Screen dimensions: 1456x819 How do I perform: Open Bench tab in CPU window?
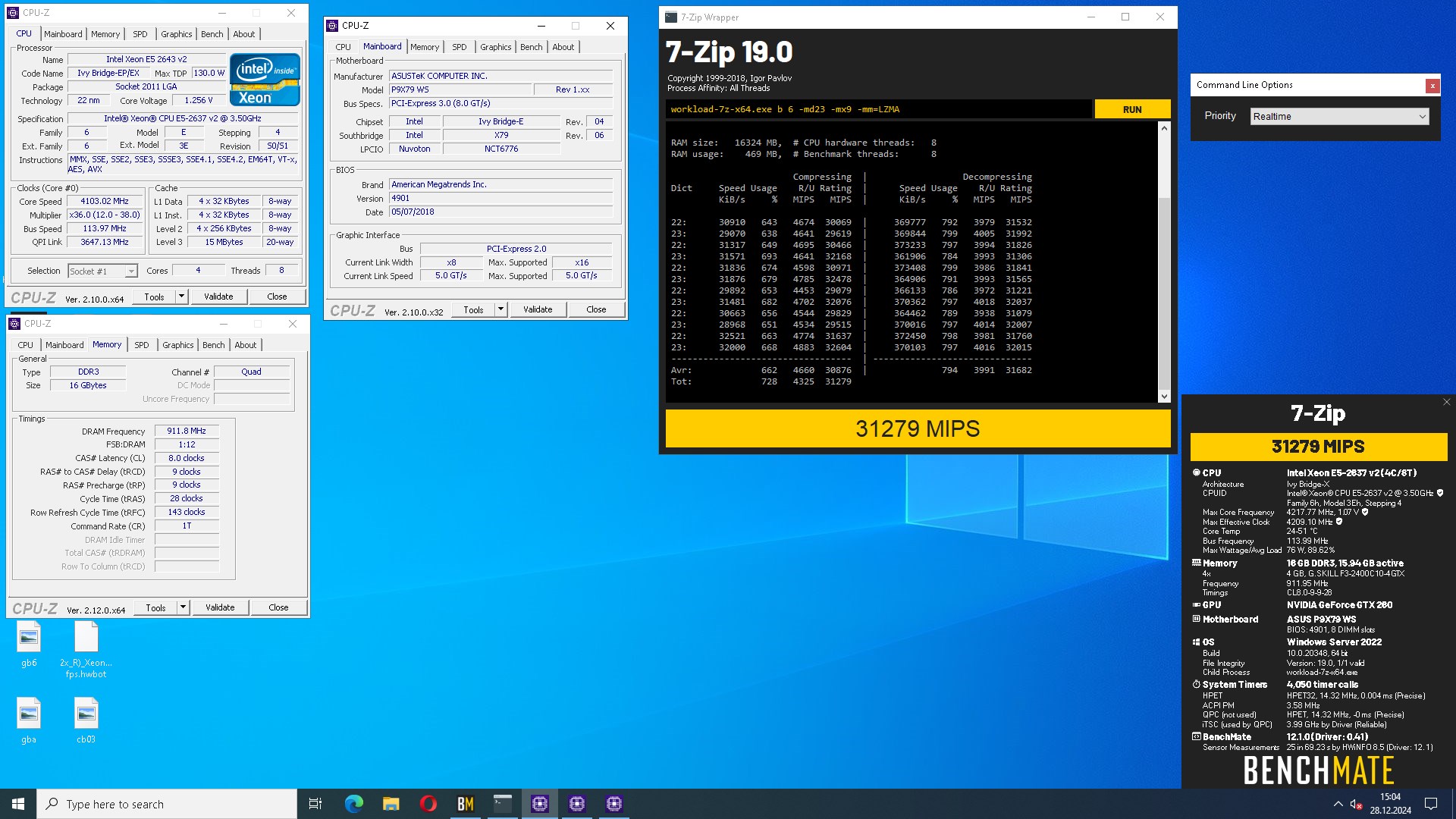[x=212, y=34]
